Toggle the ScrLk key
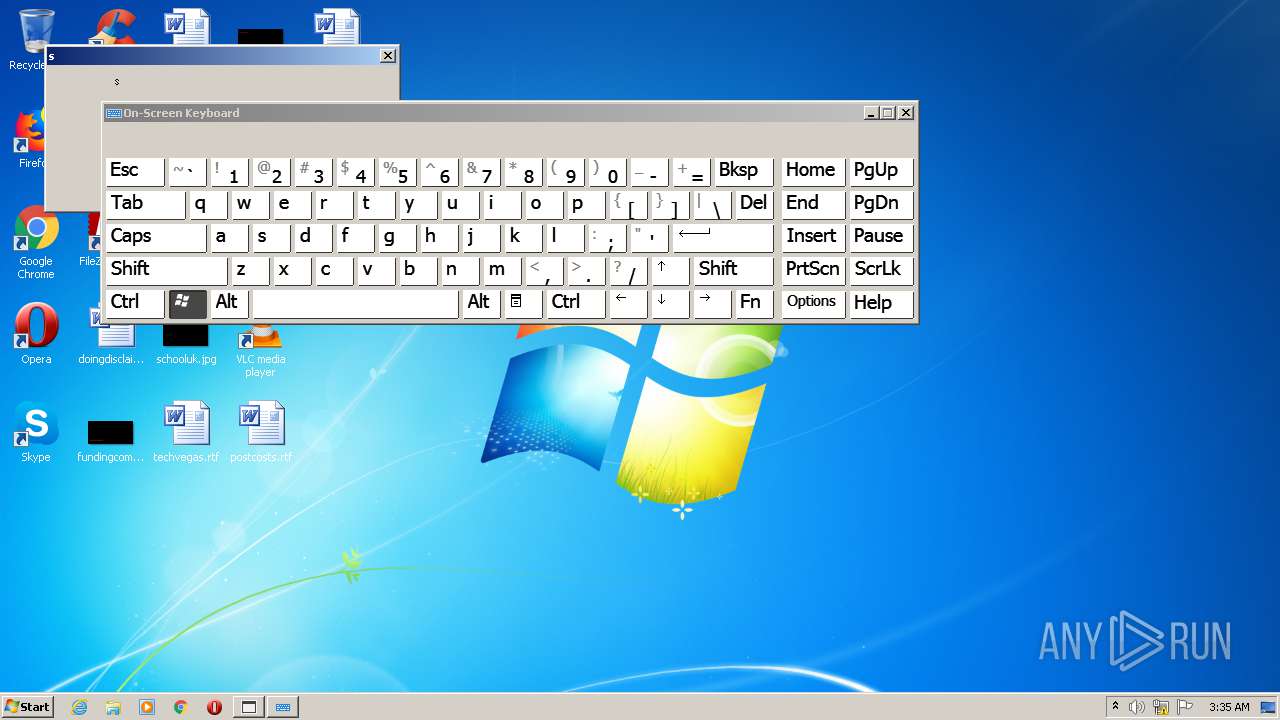The width and height of the screenshot is (1280, 720). [x=881, y=270]
